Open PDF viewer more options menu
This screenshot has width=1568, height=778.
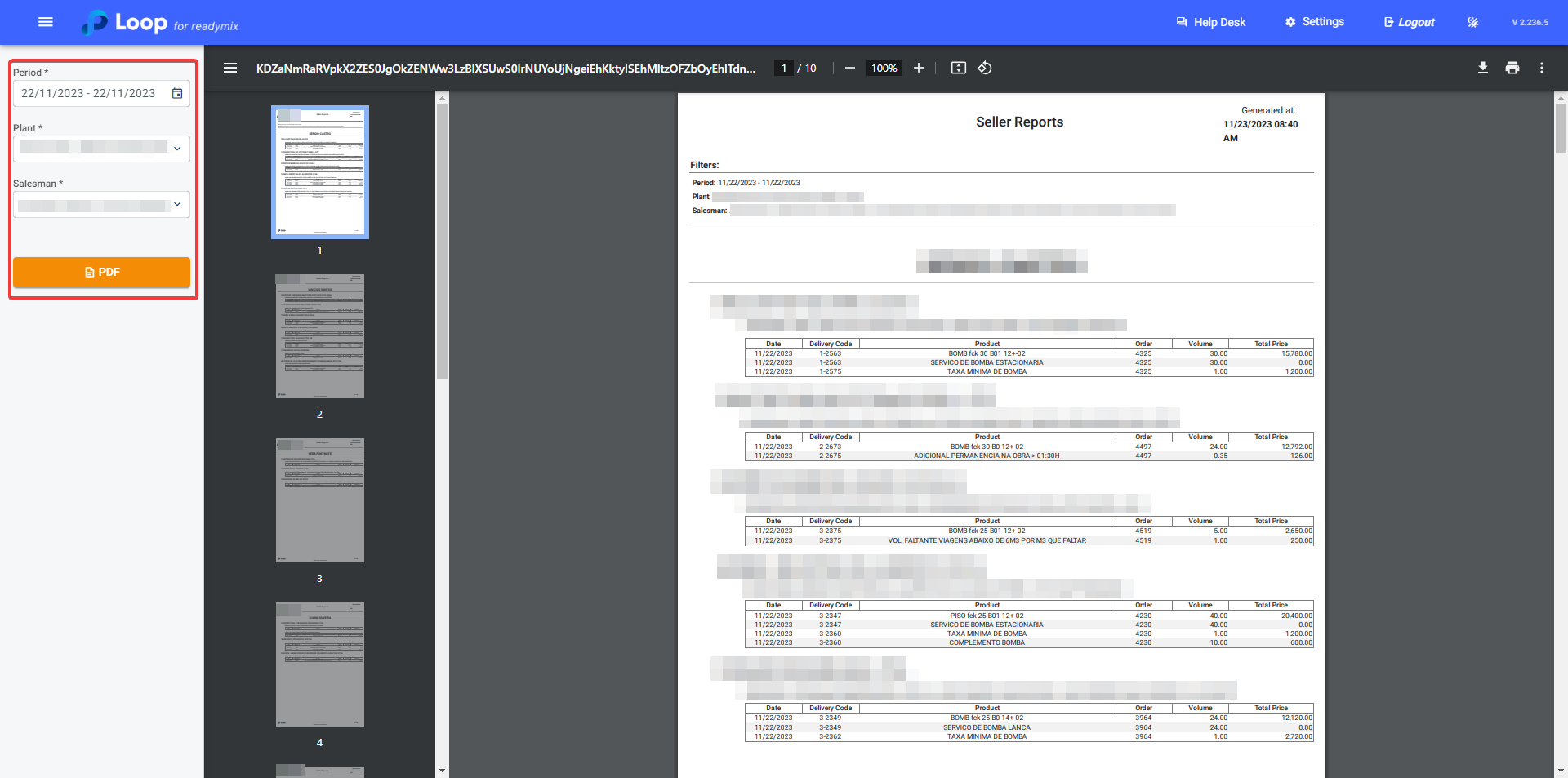(x=1541, y=68)
